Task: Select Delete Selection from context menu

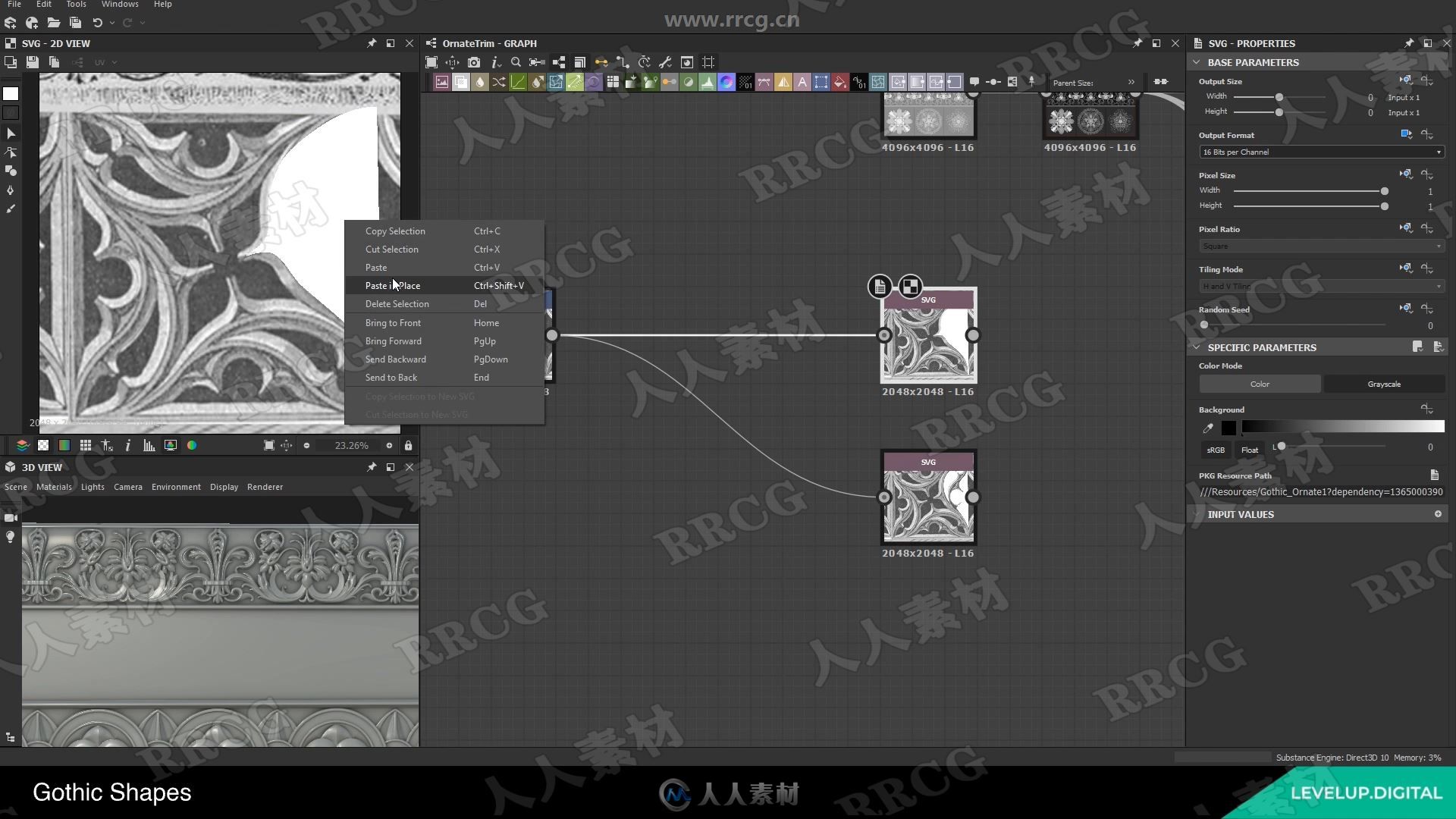Action: point(397,304)
